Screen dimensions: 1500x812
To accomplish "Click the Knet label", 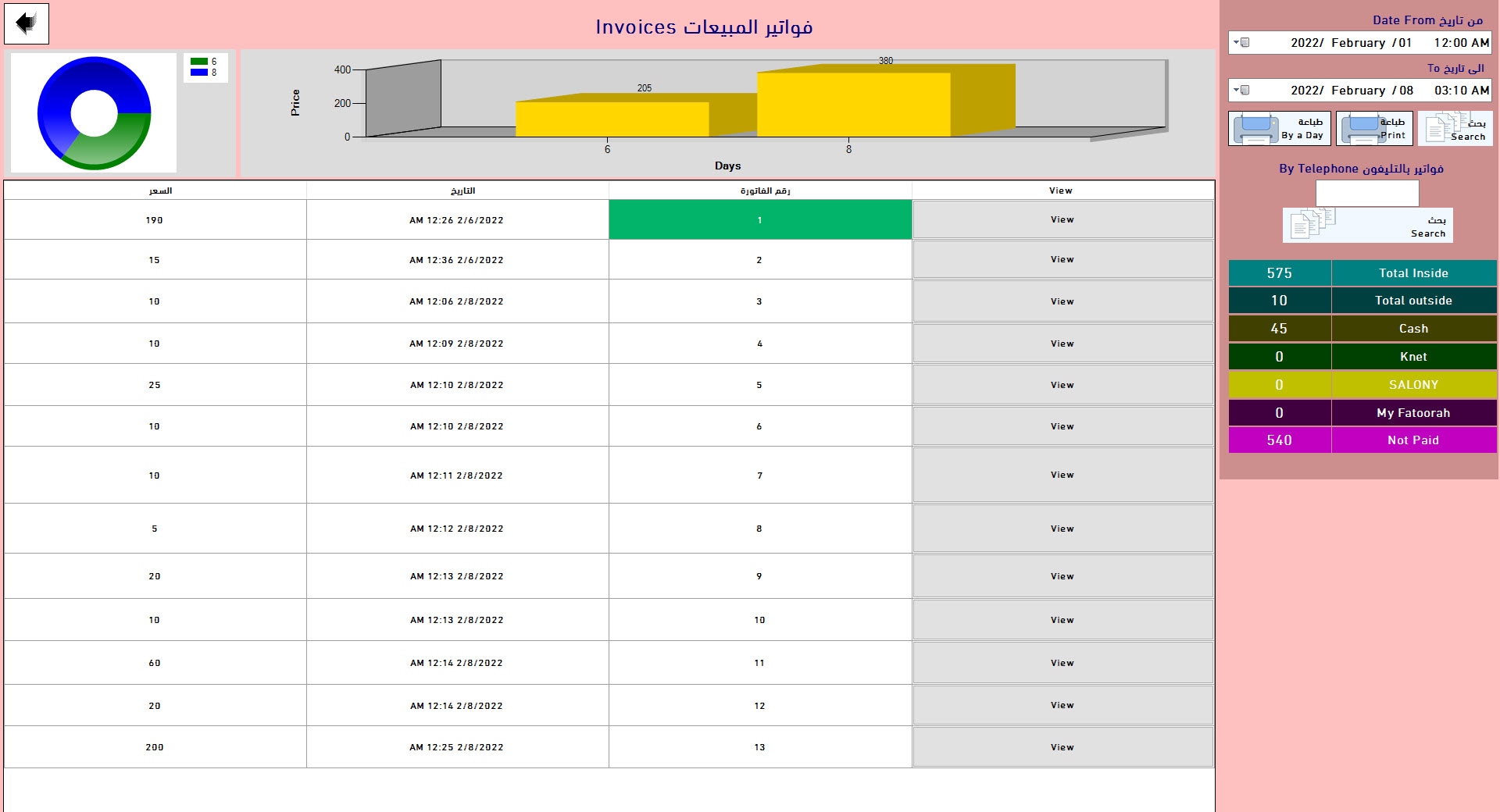I will (x=1413, y=357).
